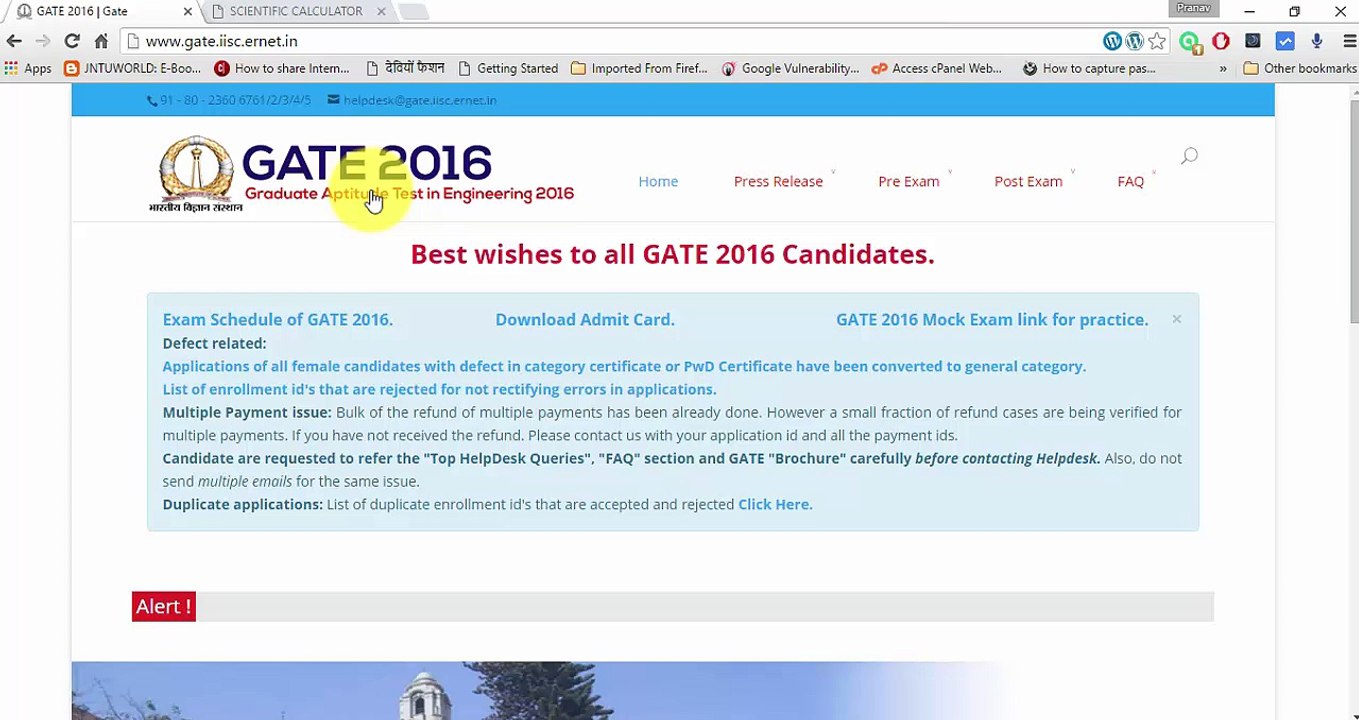Click the 'Multiple Payment issue:' text
The image size is (1359, 720).
pos(247,412)
